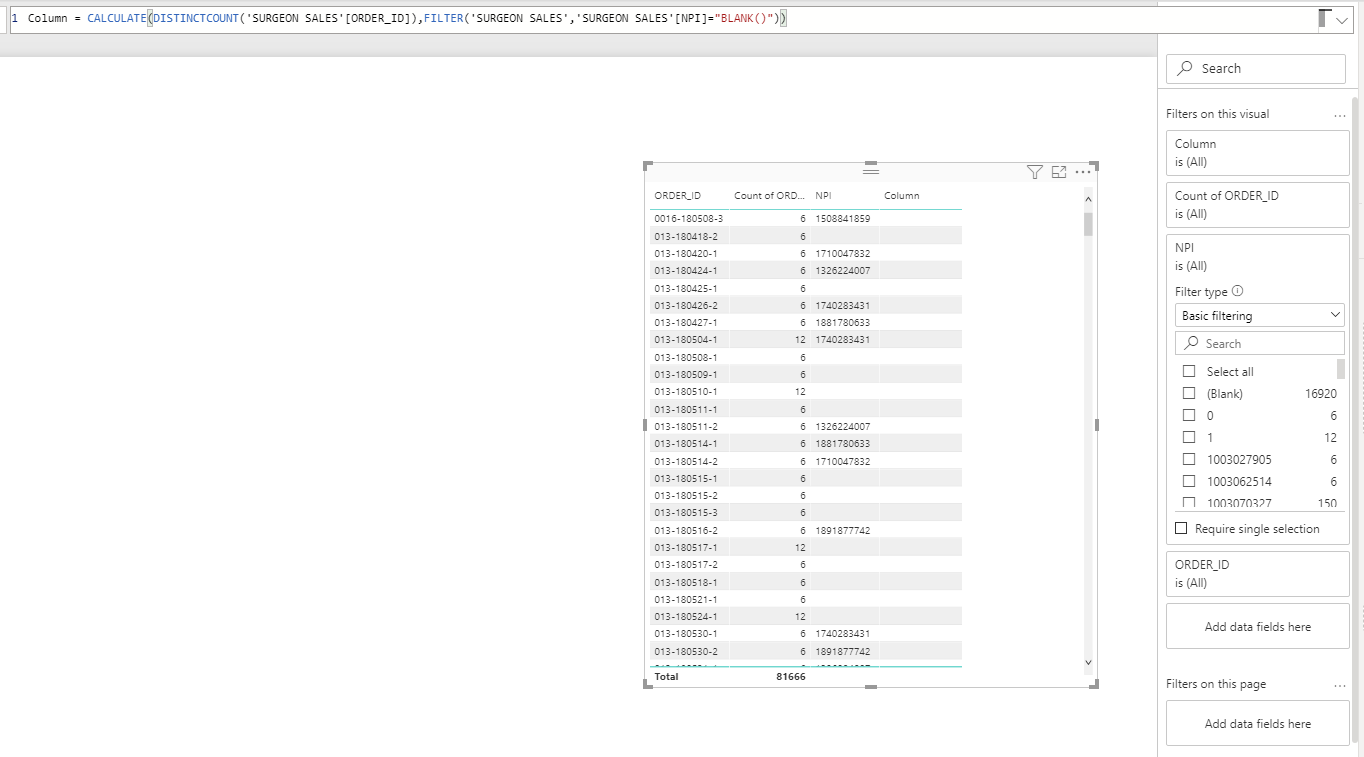Tick the Select all checkbox

(x=1189, y=371)
